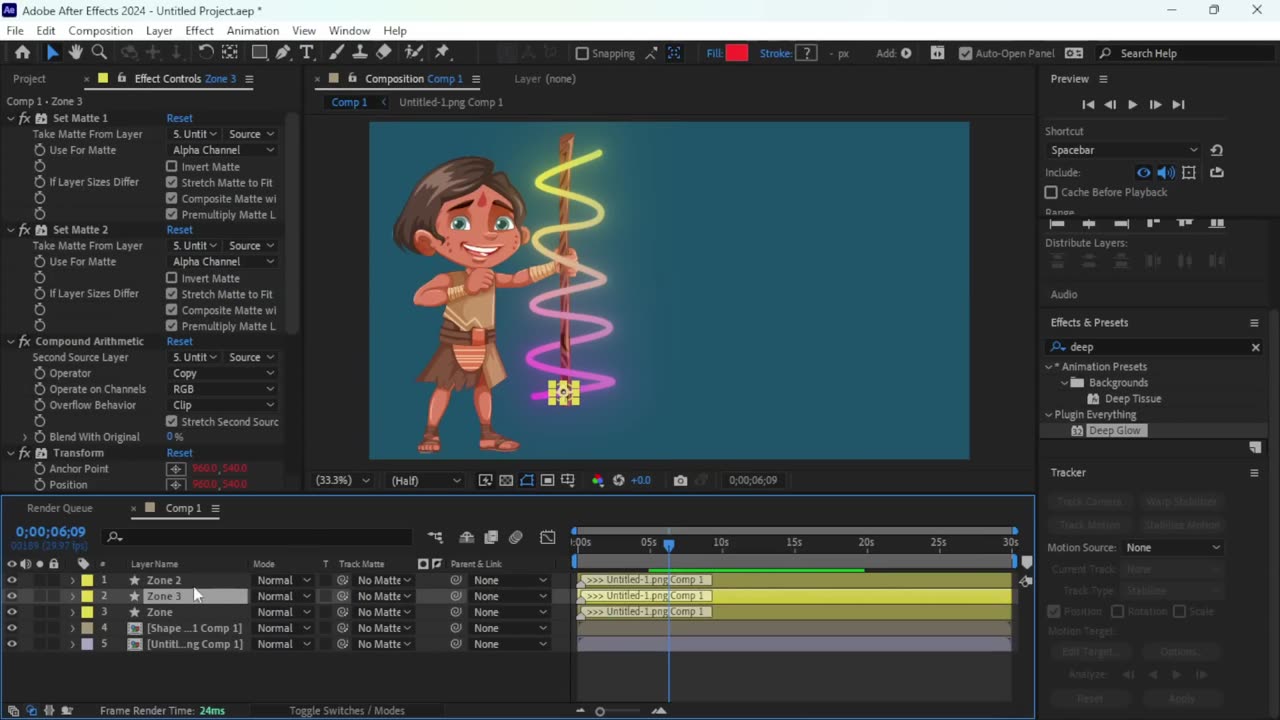Click the timeline zoom slider handle
Screen dimensions: 1280x720
tap(600, 711)
